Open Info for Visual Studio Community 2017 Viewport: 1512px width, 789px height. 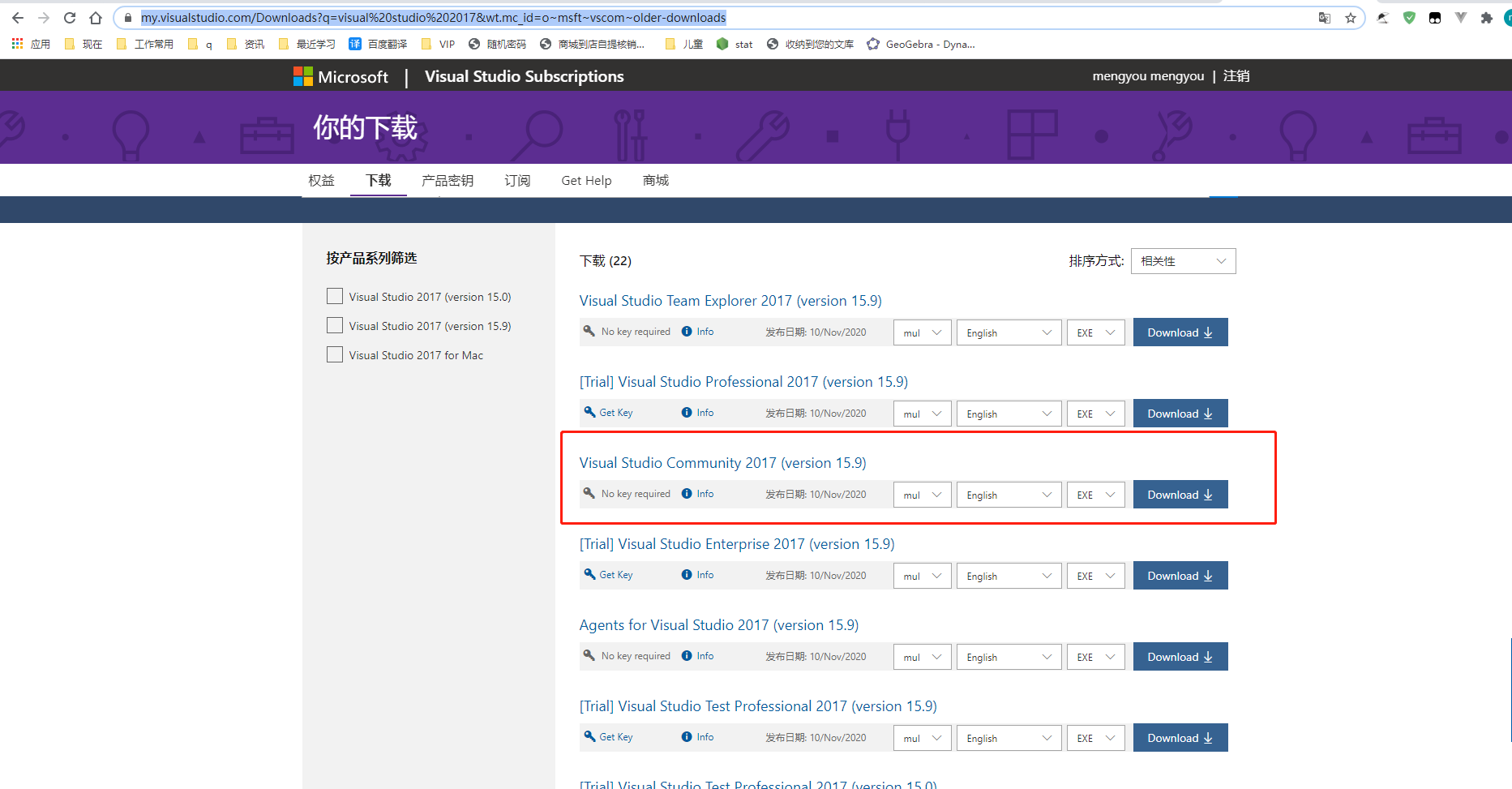pyautogui.click(x=697, y=493)
